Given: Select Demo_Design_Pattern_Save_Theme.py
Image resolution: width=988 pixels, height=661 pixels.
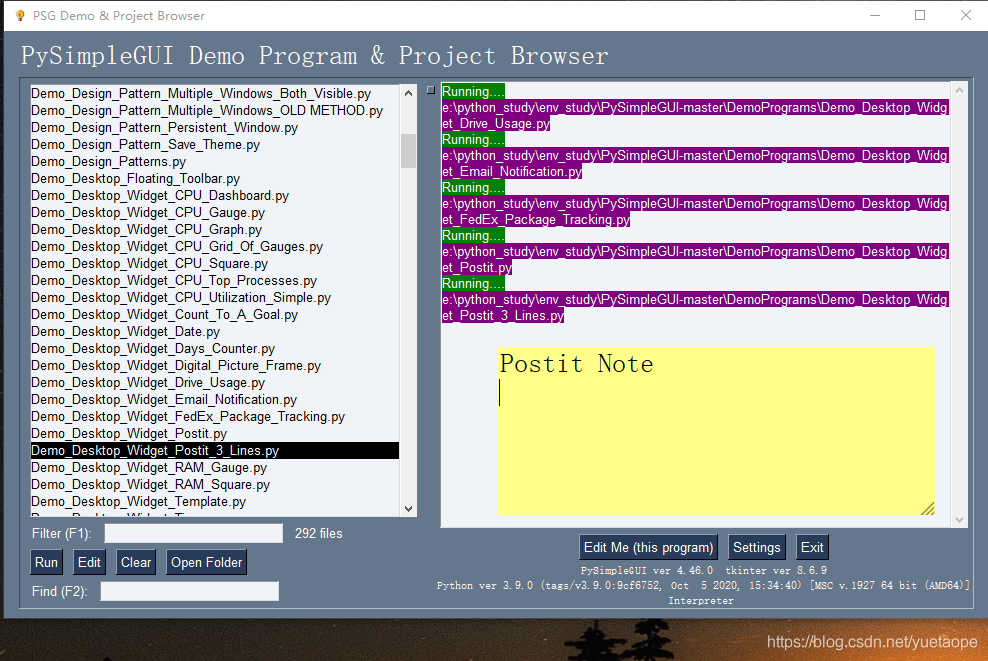Looking at the screenshot, I should (x=215, y=144).
